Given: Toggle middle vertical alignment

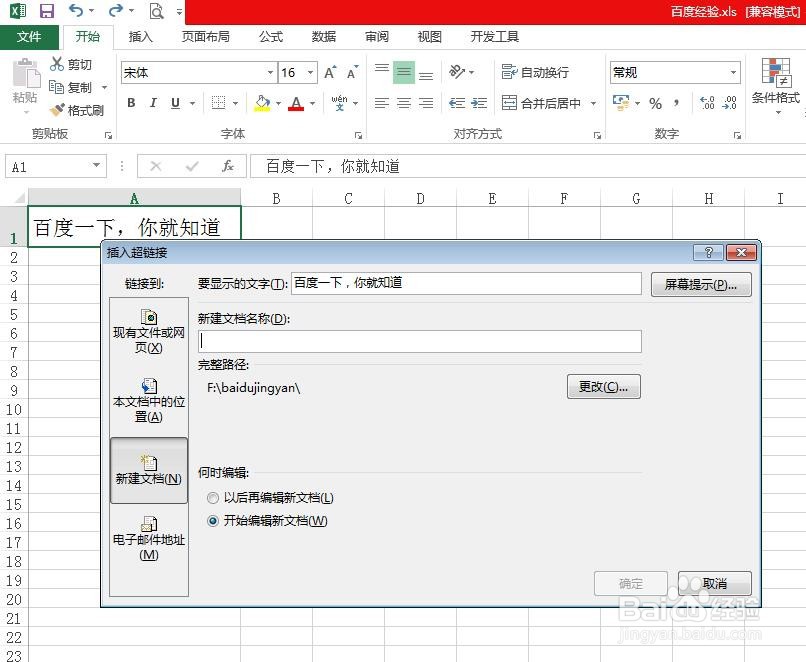Looking at the screenshot, I should (x=404, y=72).
